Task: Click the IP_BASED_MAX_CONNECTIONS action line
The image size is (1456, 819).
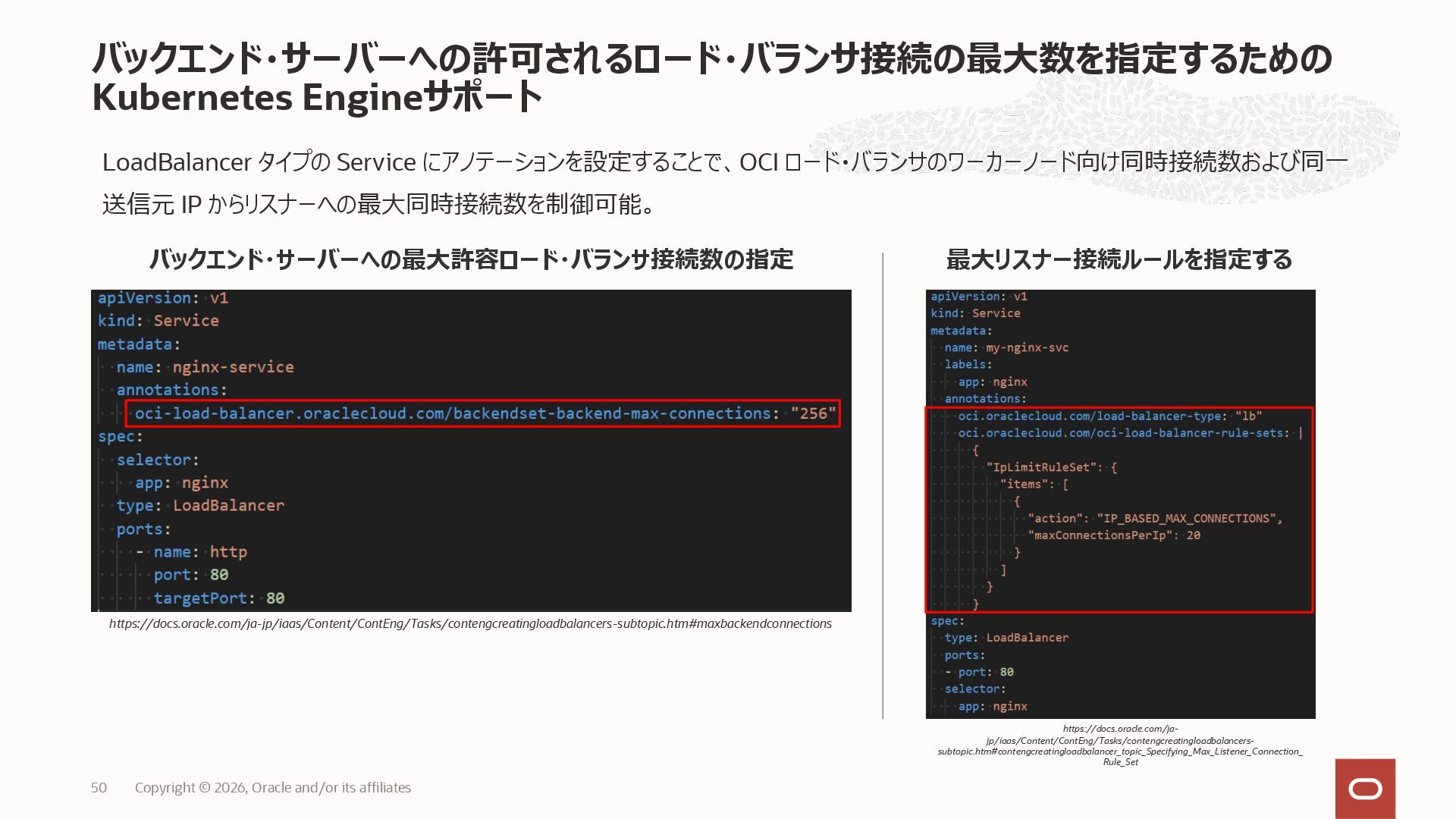Action: click(x=1154, y=518)
